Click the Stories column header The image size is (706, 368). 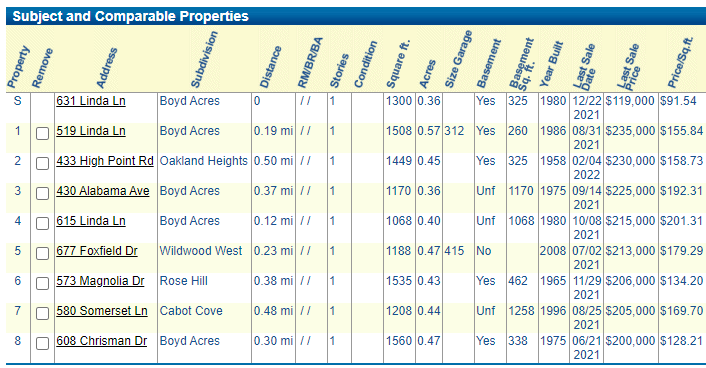click(x=339, y=70)
